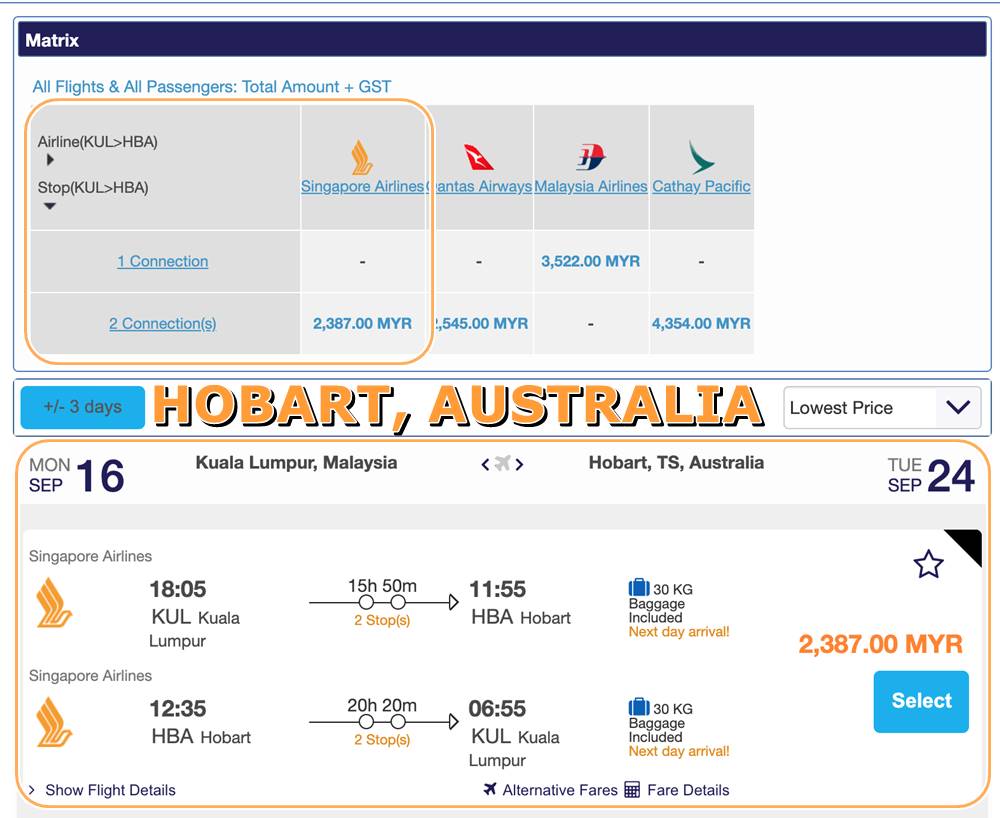Select 2,545.00 MYR Qantas fare
Screen dimensions: 1000x818
tap(480, 323)
